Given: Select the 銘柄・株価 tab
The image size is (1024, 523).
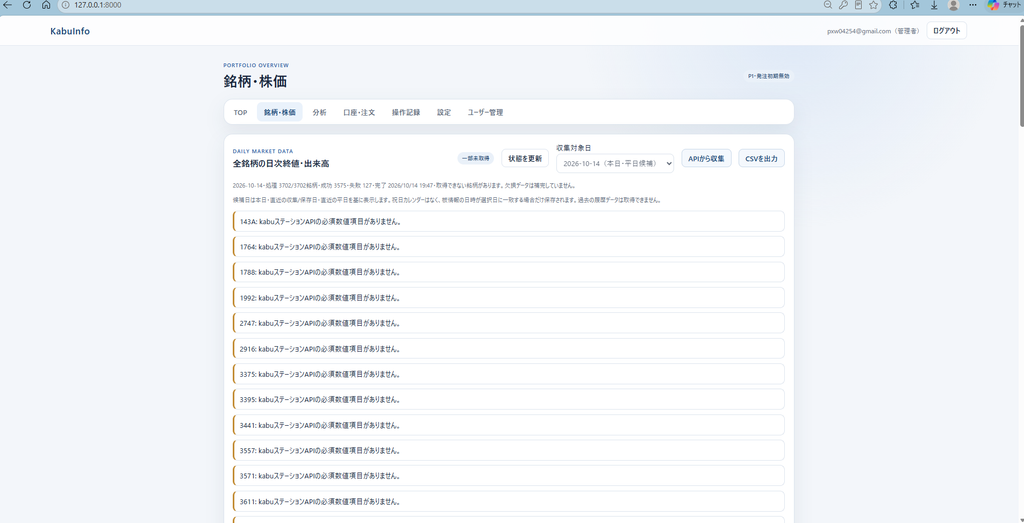Looking at the screenshot, I should pyautogui.click(x=280, y=112).
